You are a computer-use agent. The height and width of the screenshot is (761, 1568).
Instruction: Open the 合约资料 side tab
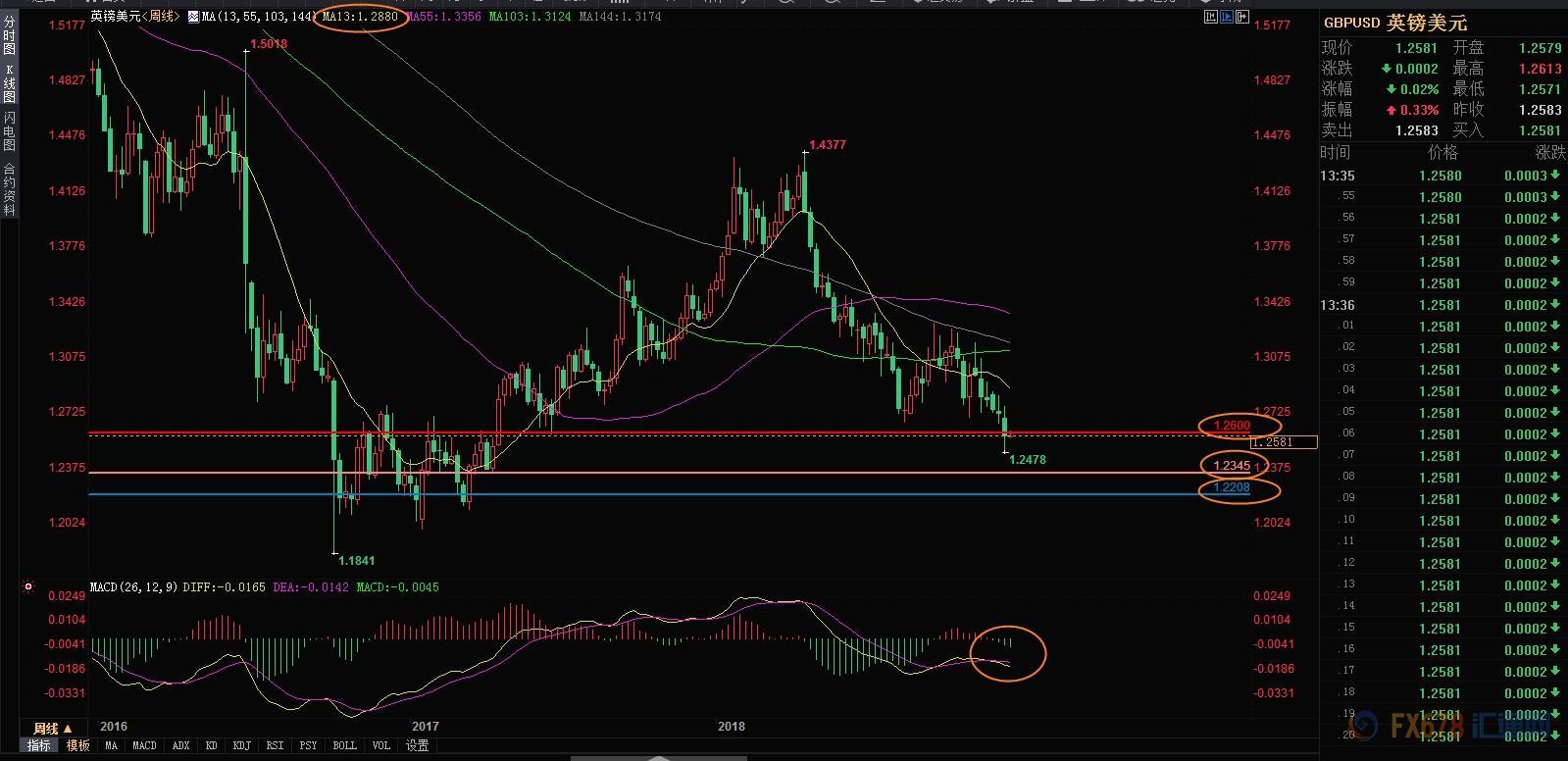pyautogui.click(x=9, y=189)
